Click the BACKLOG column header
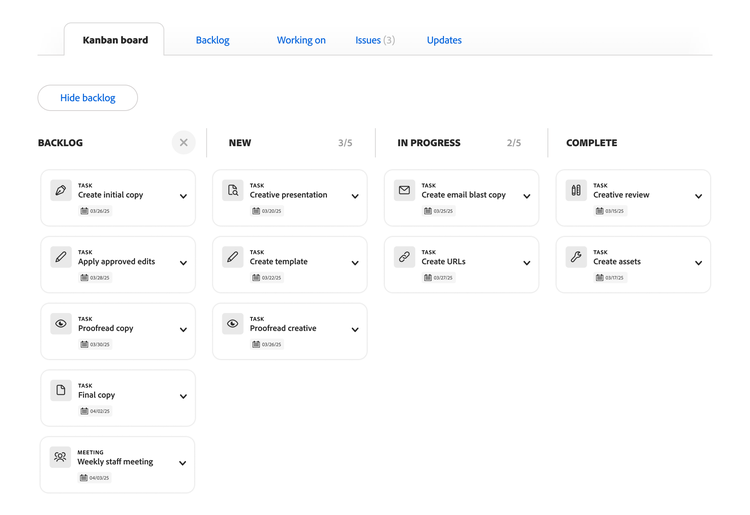 [60, 142]
